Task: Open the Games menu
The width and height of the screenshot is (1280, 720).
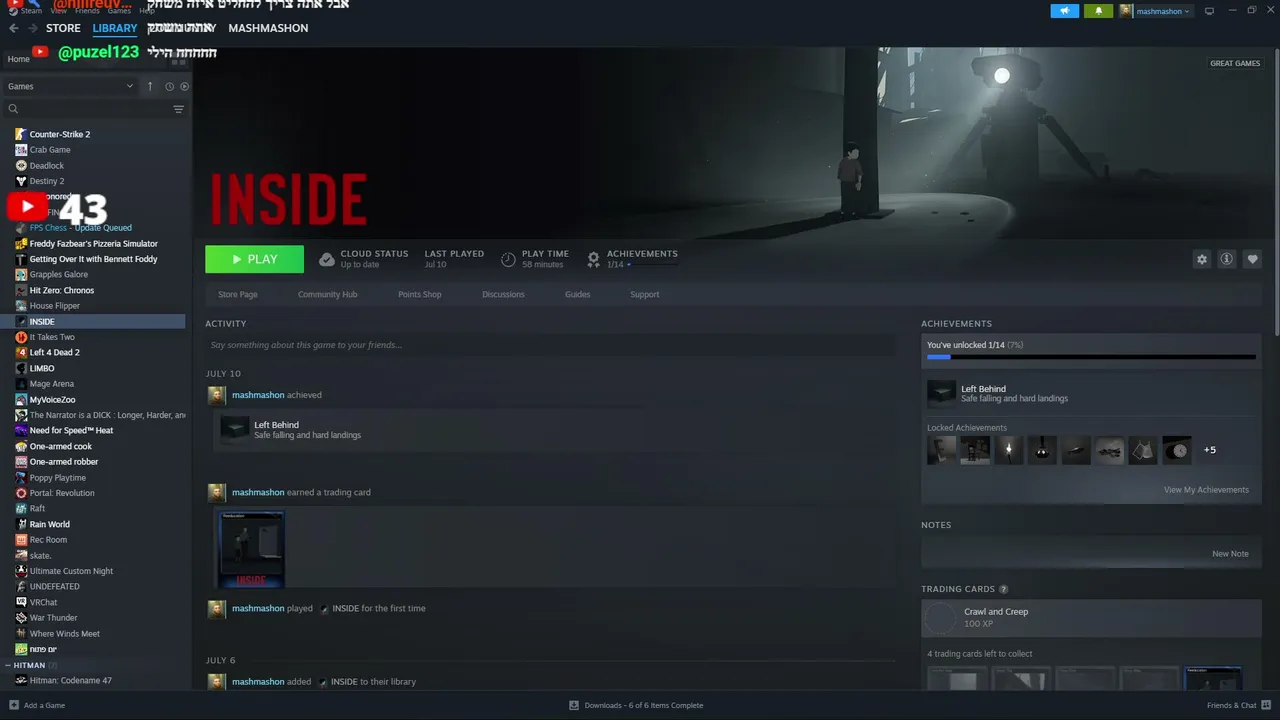Action: coord(119,11)
